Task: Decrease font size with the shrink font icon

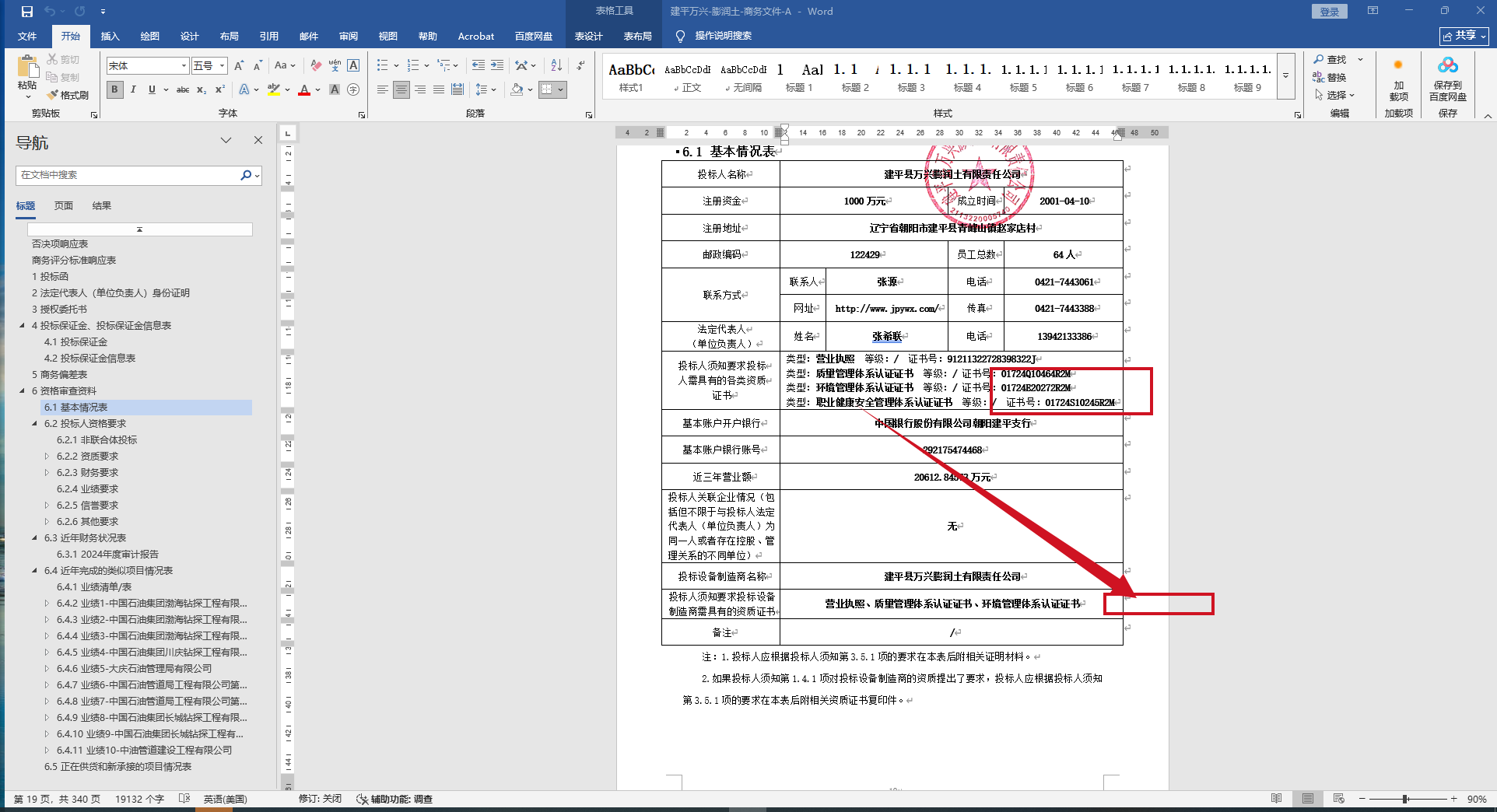Action: coord(258,66)
